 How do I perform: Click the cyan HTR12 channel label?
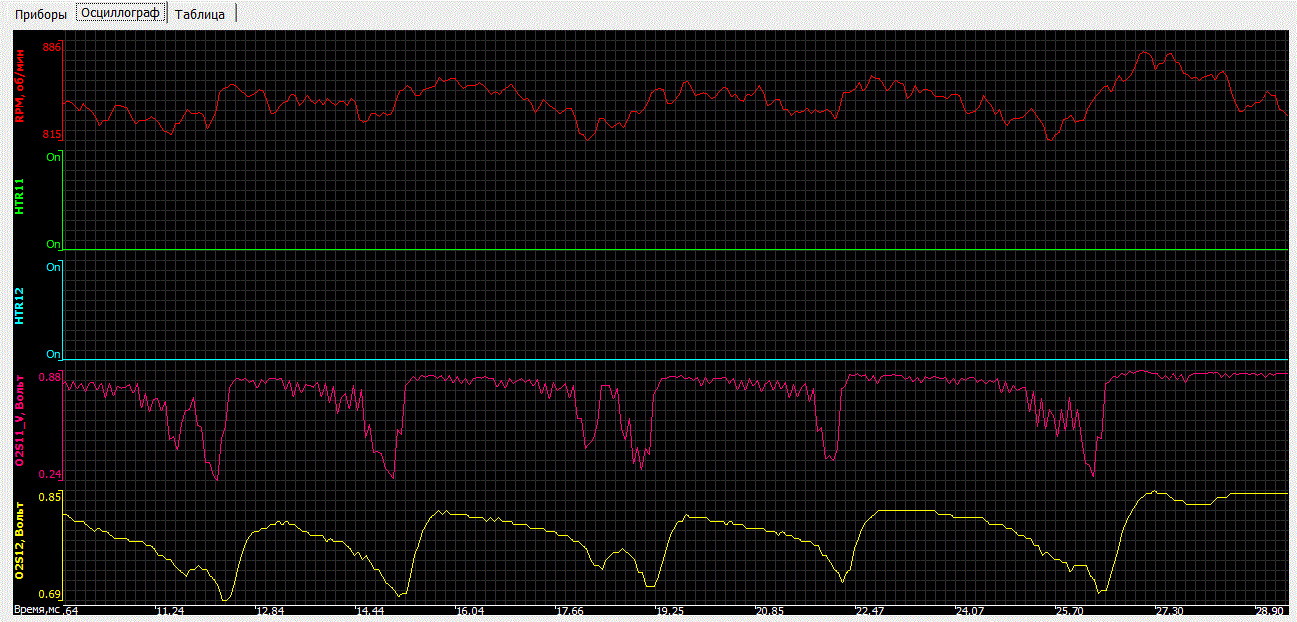click(18, 309)
